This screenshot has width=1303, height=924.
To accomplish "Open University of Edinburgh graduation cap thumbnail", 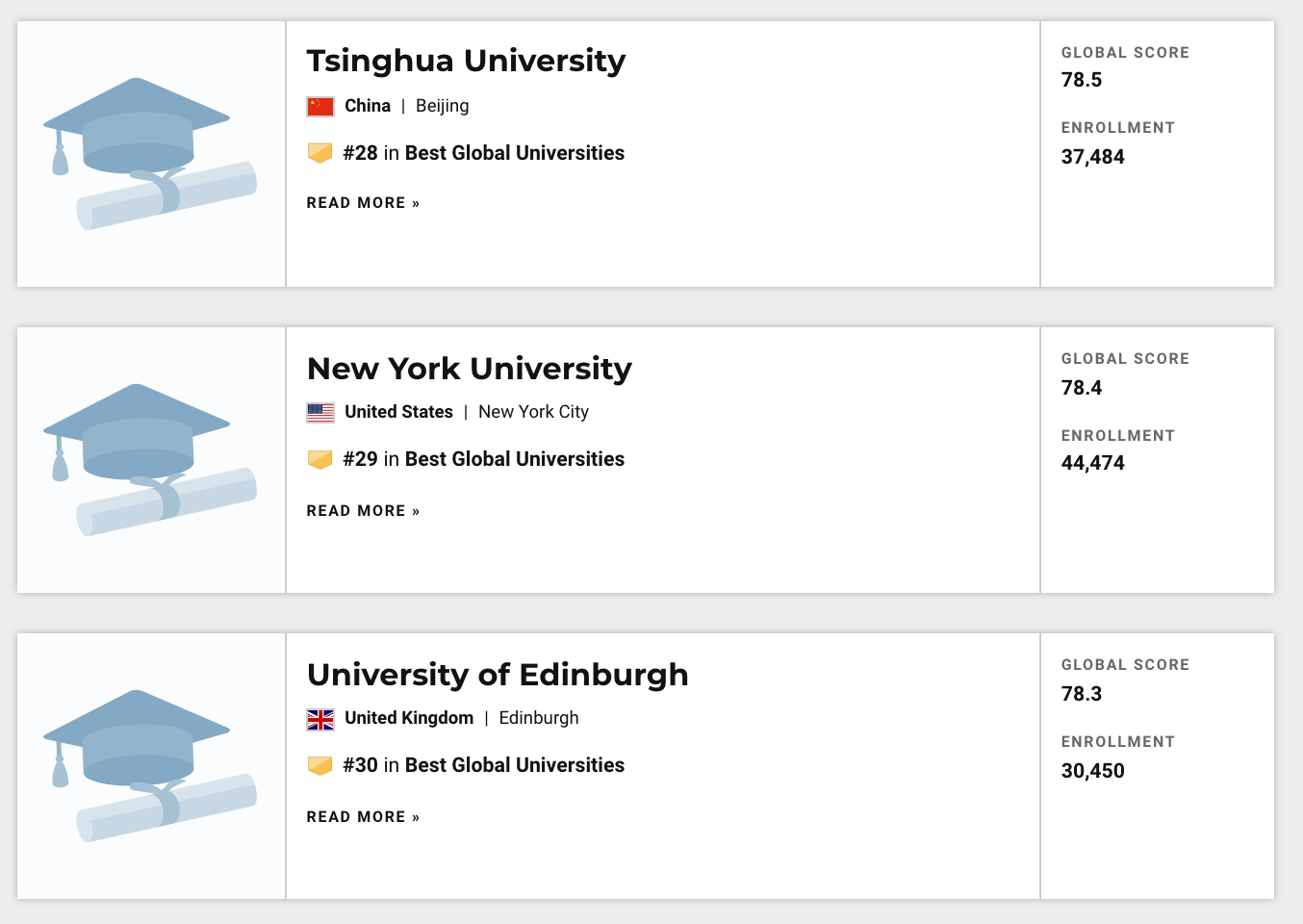I will click(151, 766).
